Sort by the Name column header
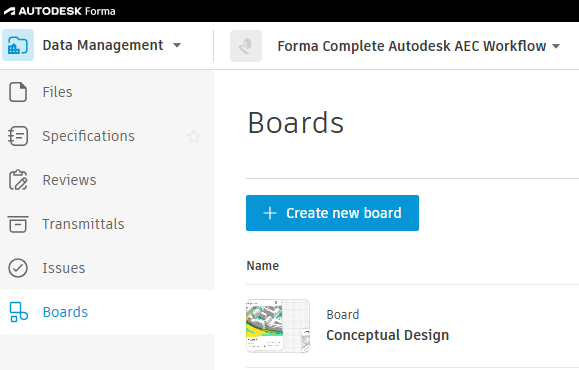The width and height of the screenshot is (579, 370). click(x=263, y=265)
